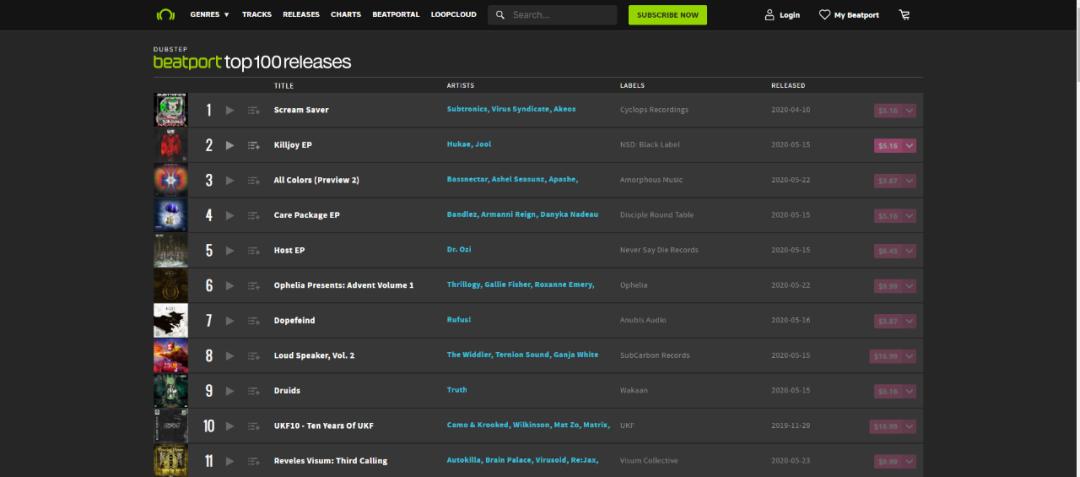This screenshot has width=1080, height=477.
Task: Buy Reveles Visum with its price button
Action: click(x=889, y=461)
